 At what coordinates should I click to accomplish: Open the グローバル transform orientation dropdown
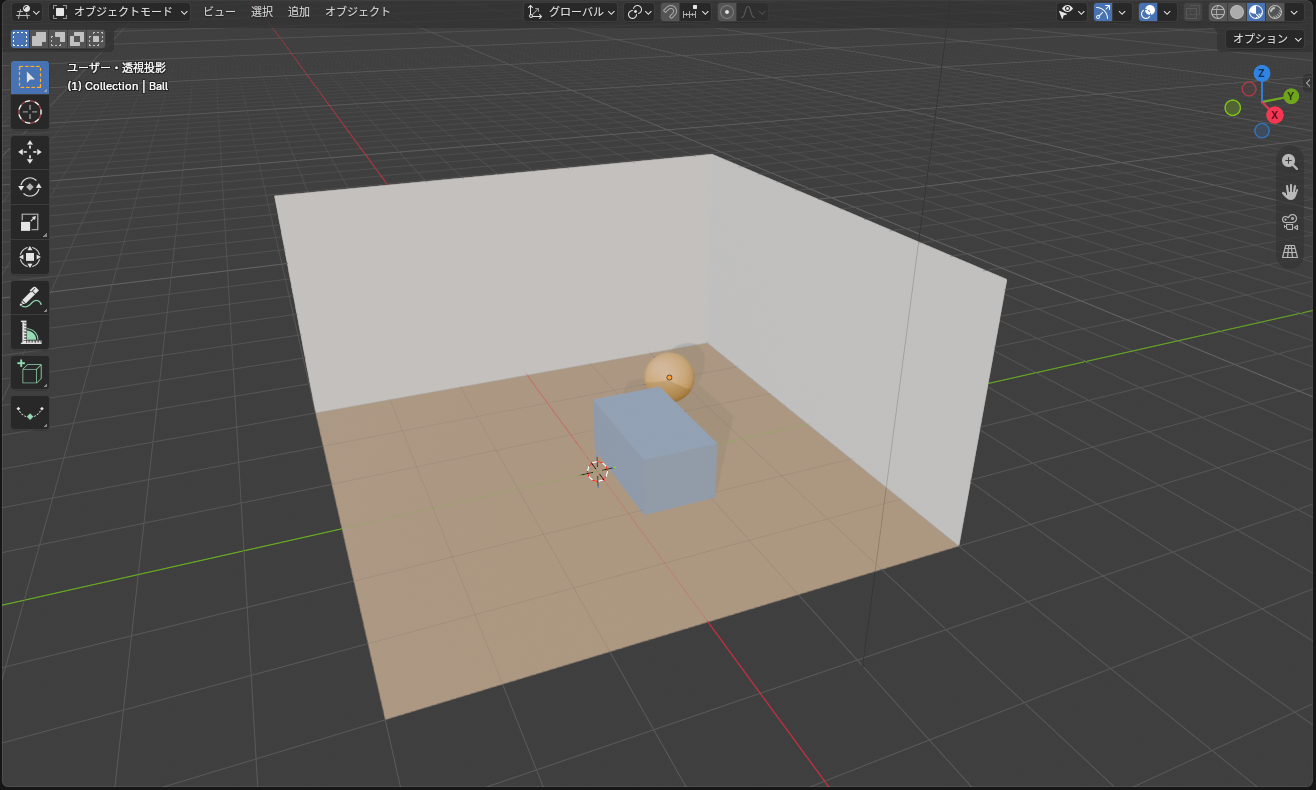[572, 12]
